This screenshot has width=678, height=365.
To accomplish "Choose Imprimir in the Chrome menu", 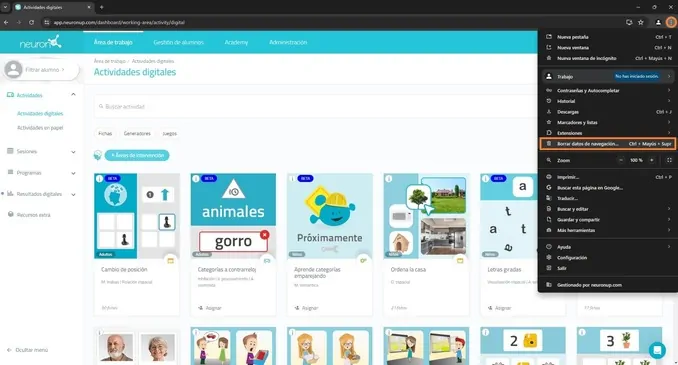I will [x=608, y=177].
